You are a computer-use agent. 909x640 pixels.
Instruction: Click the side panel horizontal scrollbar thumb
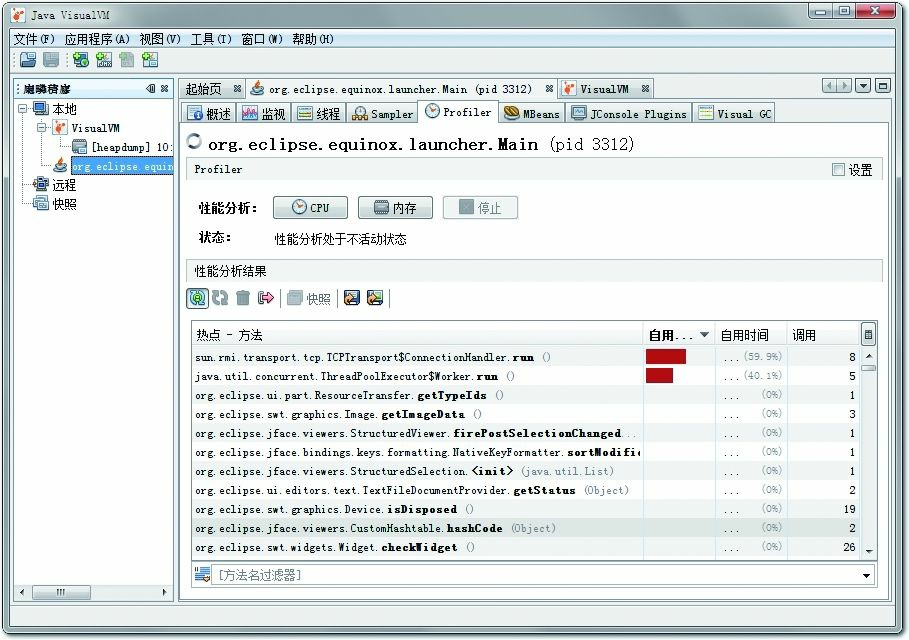(61, 592)
